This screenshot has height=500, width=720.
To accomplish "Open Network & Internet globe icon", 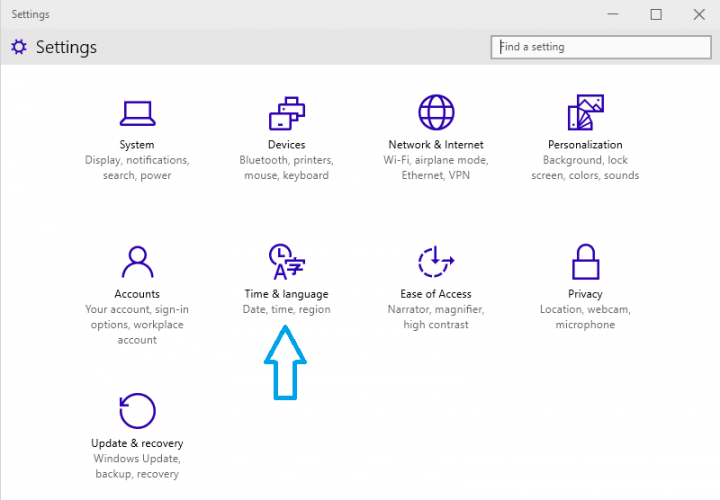I will point(436,112).
